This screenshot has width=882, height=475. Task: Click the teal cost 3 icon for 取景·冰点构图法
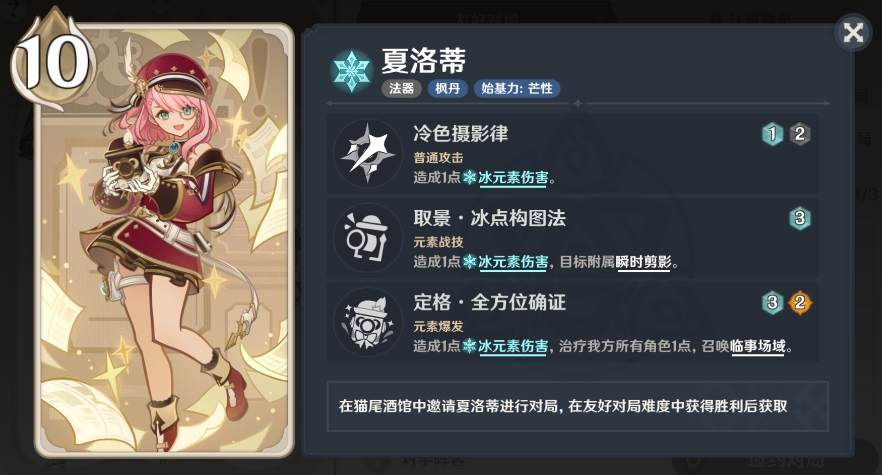(x=800, y=218)
